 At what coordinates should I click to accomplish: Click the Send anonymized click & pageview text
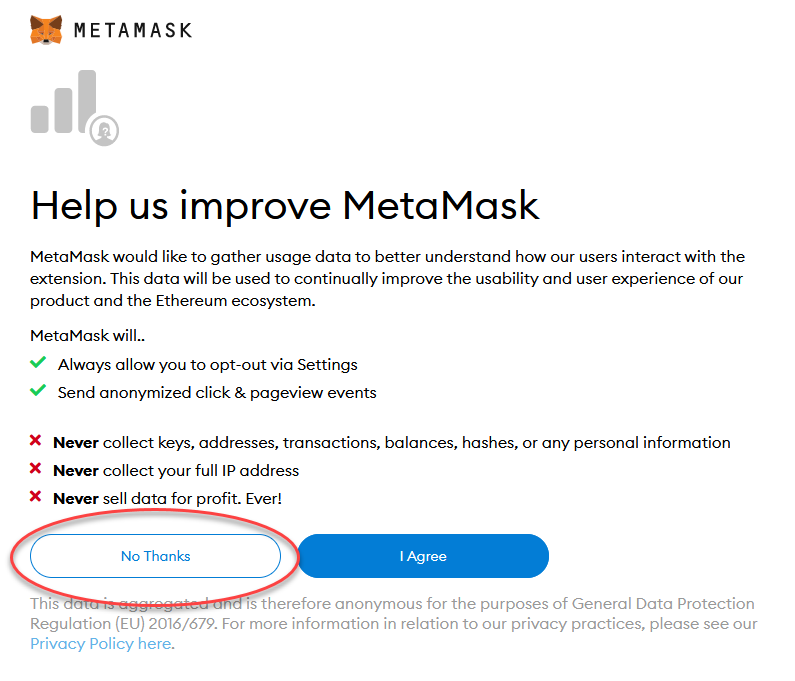(x=217, y=393)
